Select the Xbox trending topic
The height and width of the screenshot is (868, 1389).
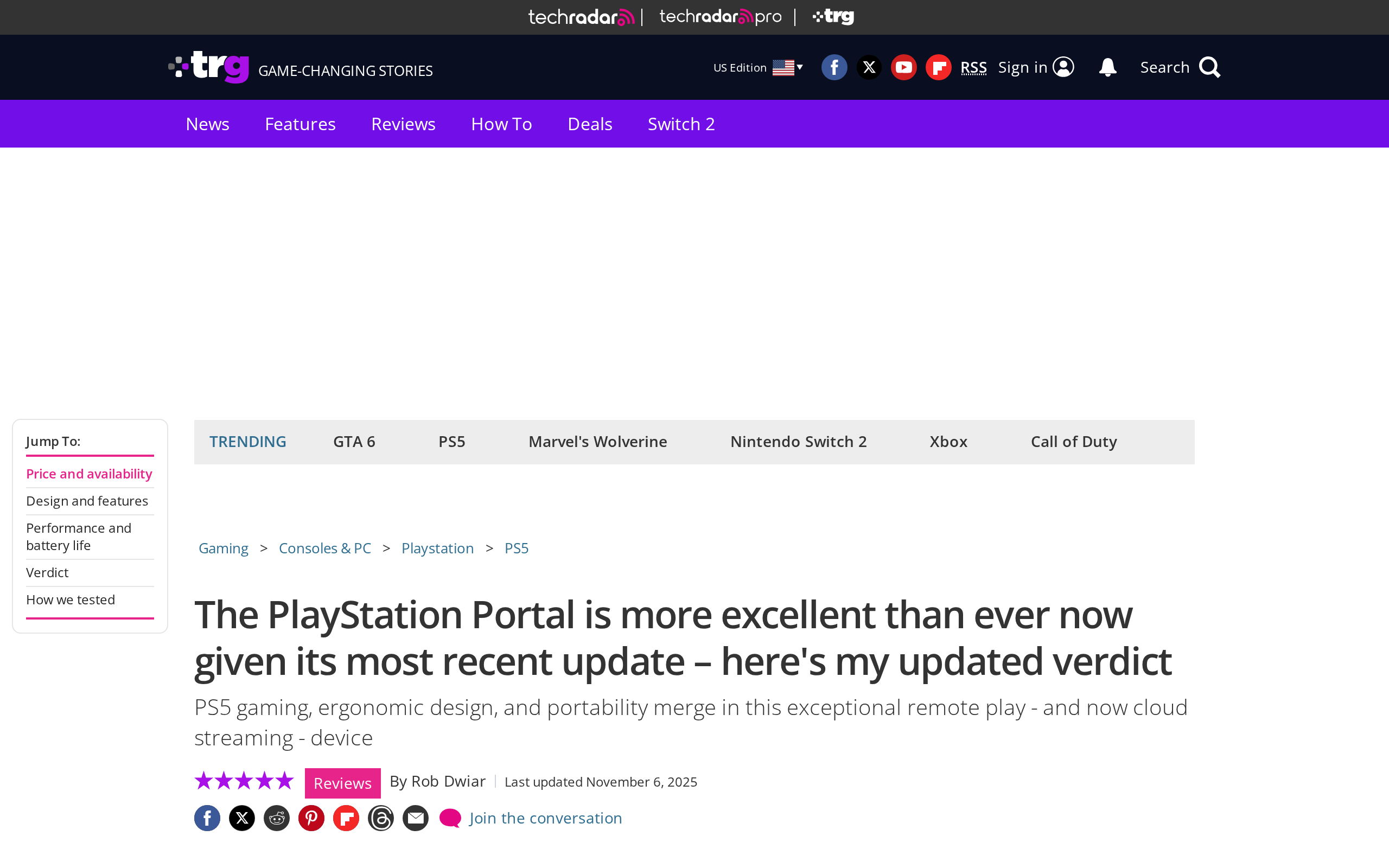coord(948,442)
